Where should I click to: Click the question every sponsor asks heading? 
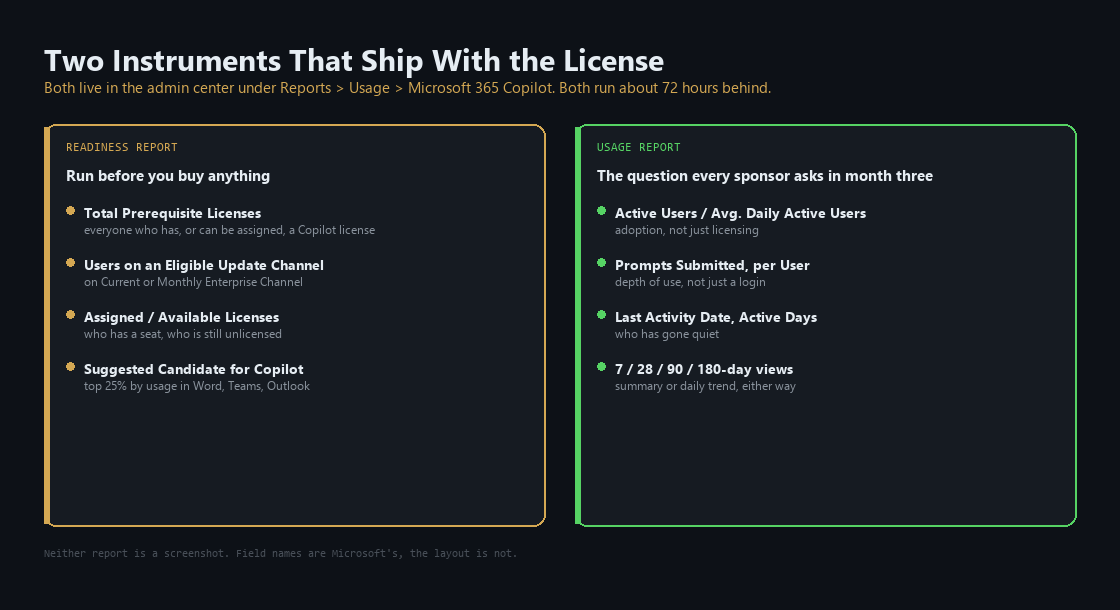(x=765, y=176)
